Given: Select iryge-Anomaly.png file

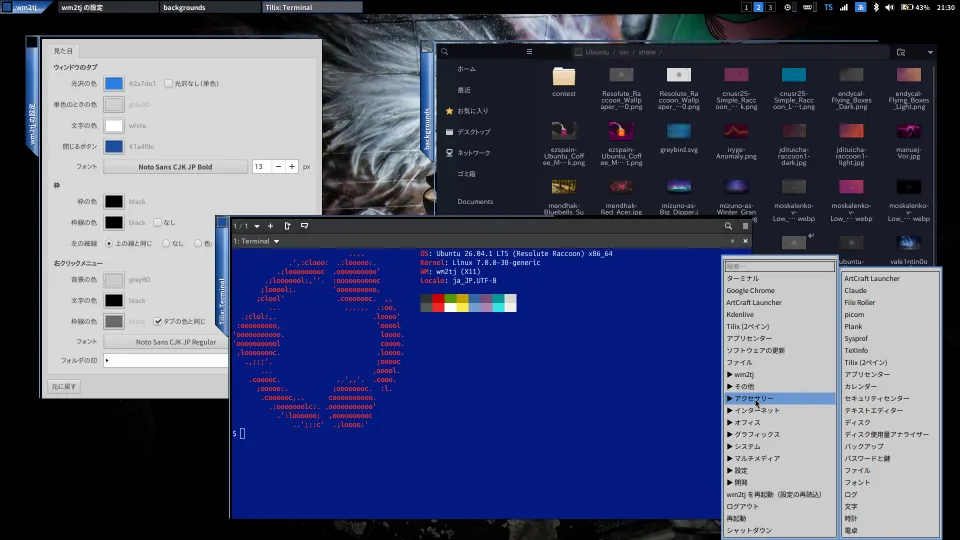Looking at the screenshot, I should pyautogui.click(x=736, y=141).
